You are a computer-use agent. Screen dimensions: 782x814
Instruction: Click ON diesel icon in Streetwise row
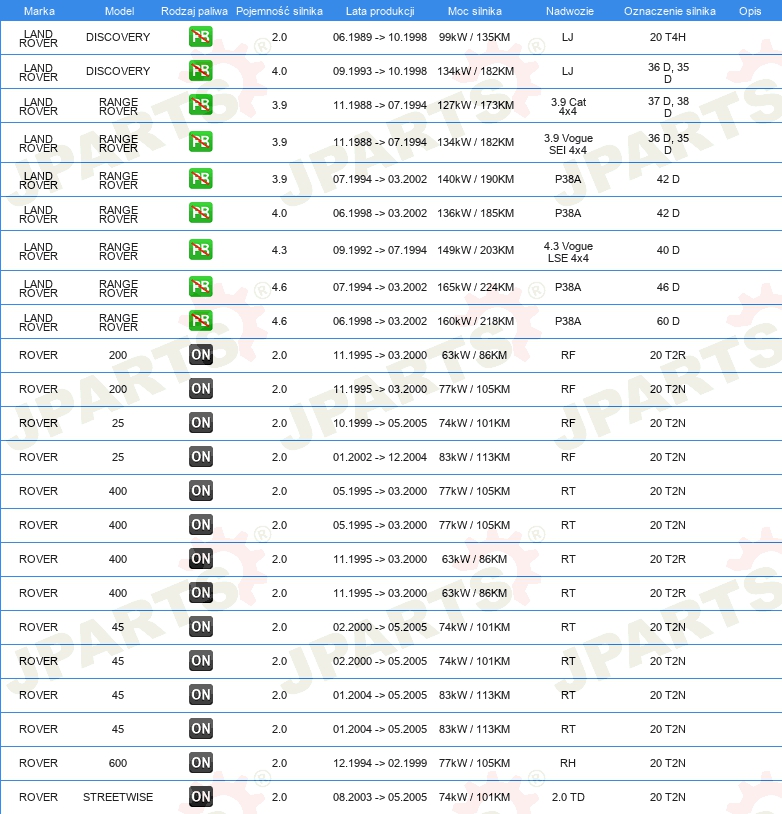pos(200,797)
